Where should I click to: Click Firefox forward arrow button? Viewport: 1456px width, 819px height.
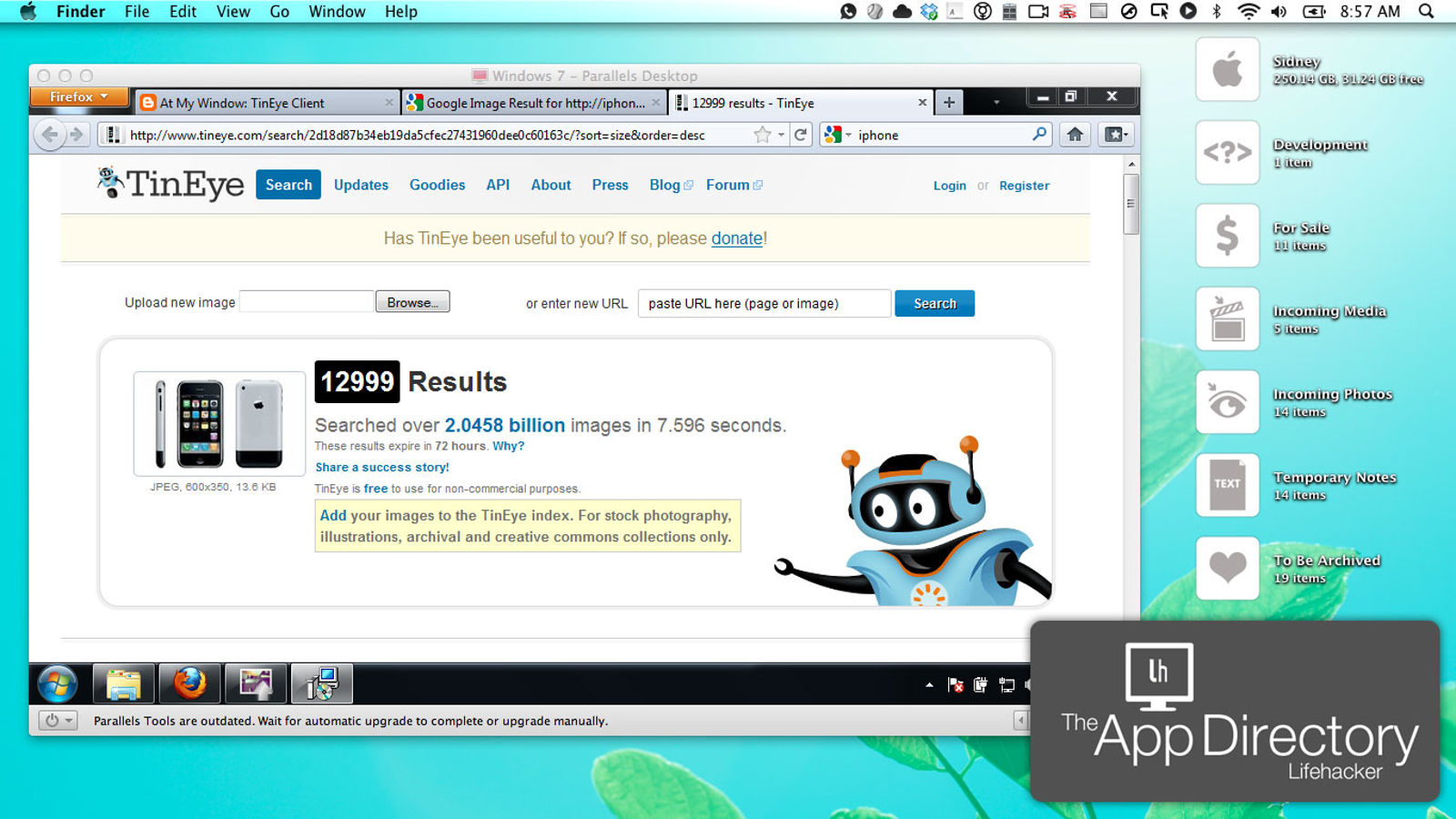(x=76, y=135)
